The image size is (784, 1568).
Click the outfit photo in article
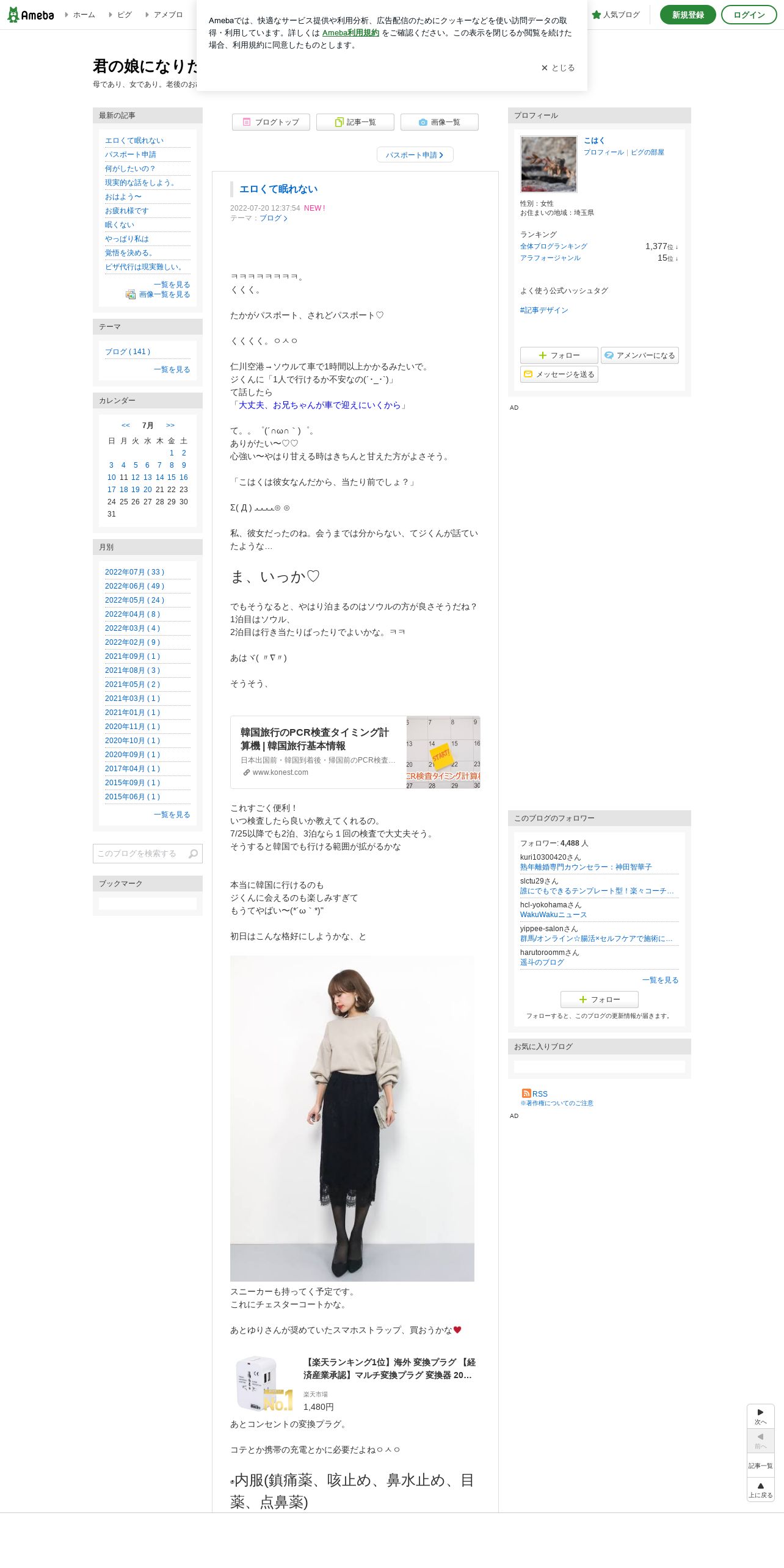[352, 1119]
